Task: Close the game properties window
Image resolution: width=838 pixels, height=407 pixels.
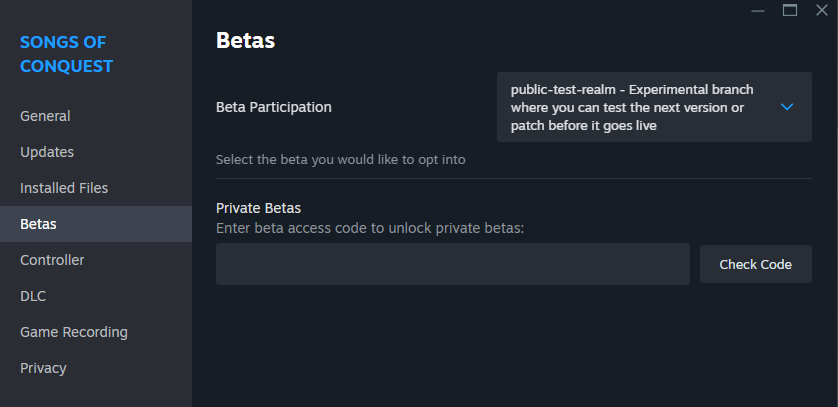Action: pos(821,10)
